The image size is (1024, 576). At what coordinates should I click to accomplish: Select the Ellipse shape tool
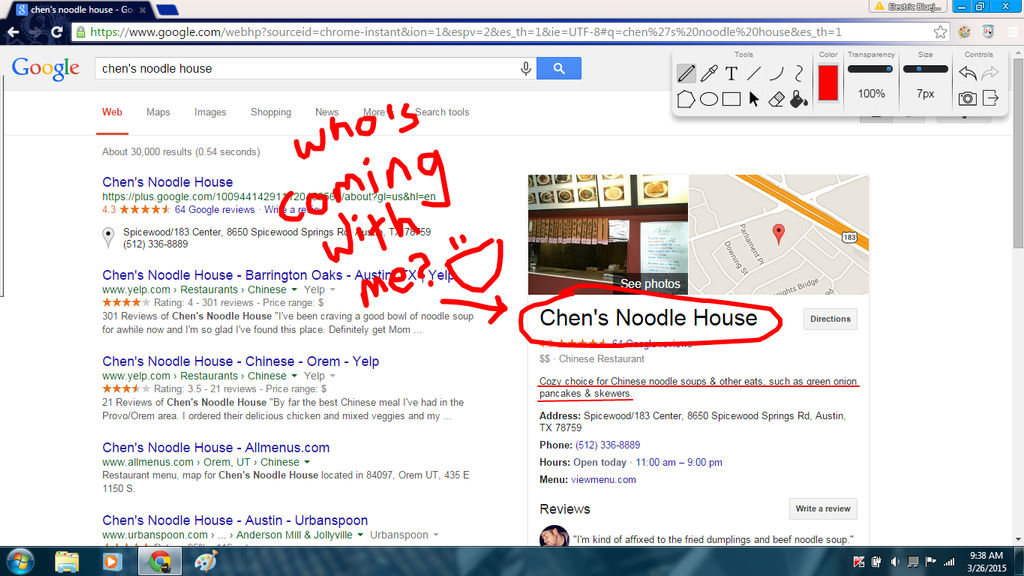point(709,99)
